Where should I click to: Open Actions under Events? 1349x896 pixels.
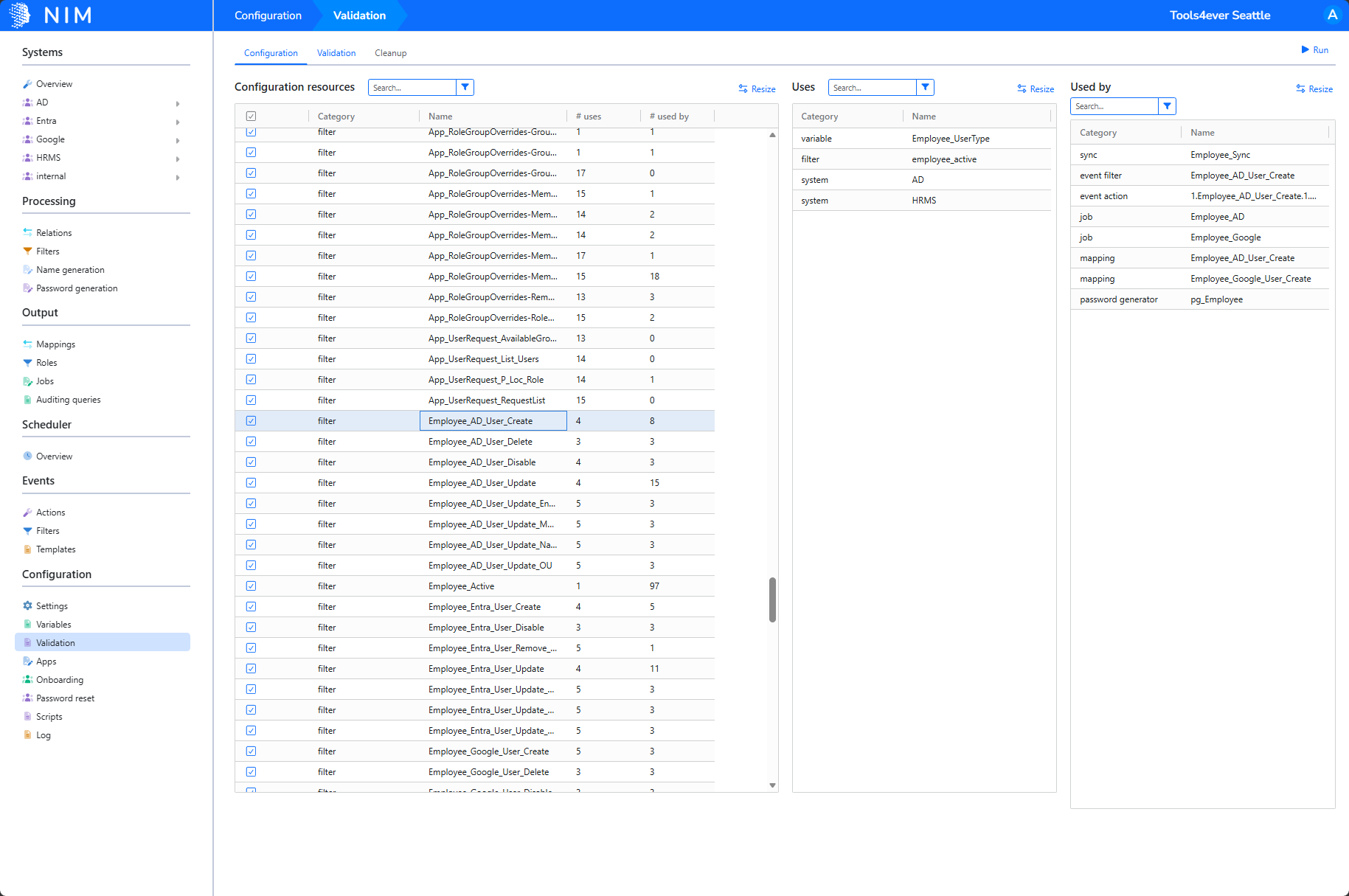[x=50, y=513]
